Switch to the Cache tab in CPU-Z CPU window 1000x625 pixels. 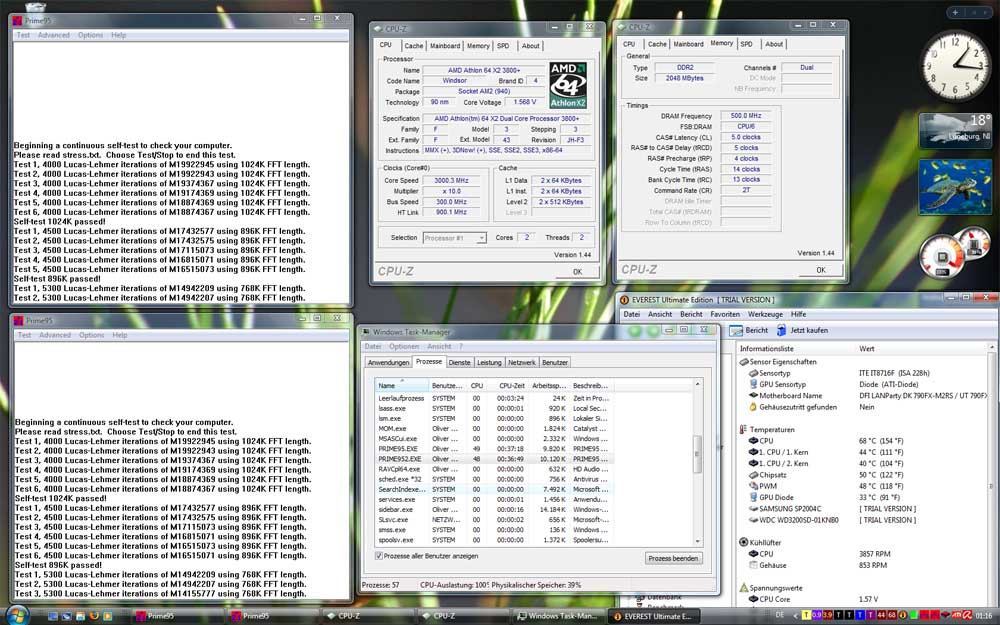[413, 46]
